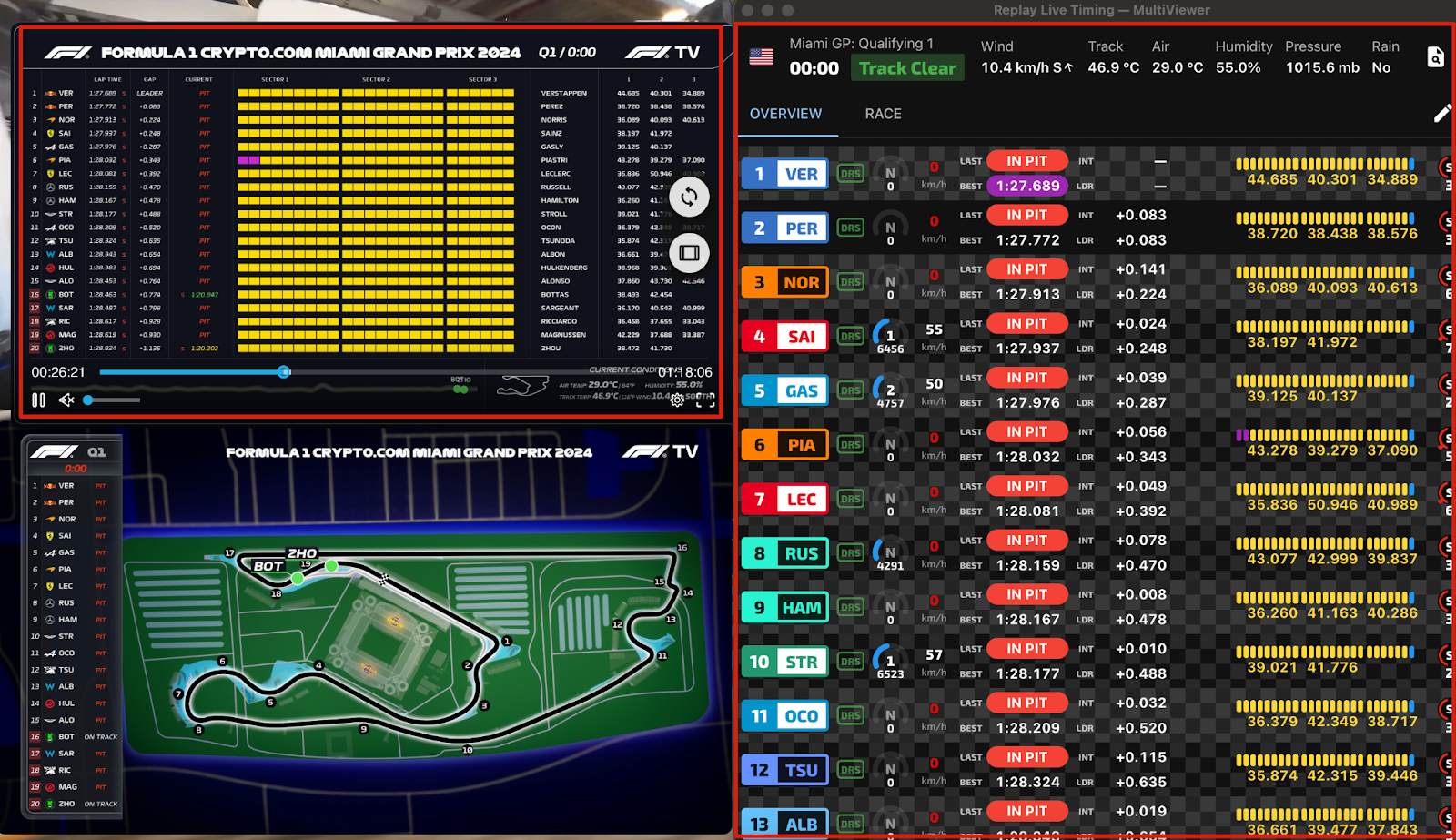
Task: Click leader gap +0.470 for RUS
Action: tap(1141, 565)
